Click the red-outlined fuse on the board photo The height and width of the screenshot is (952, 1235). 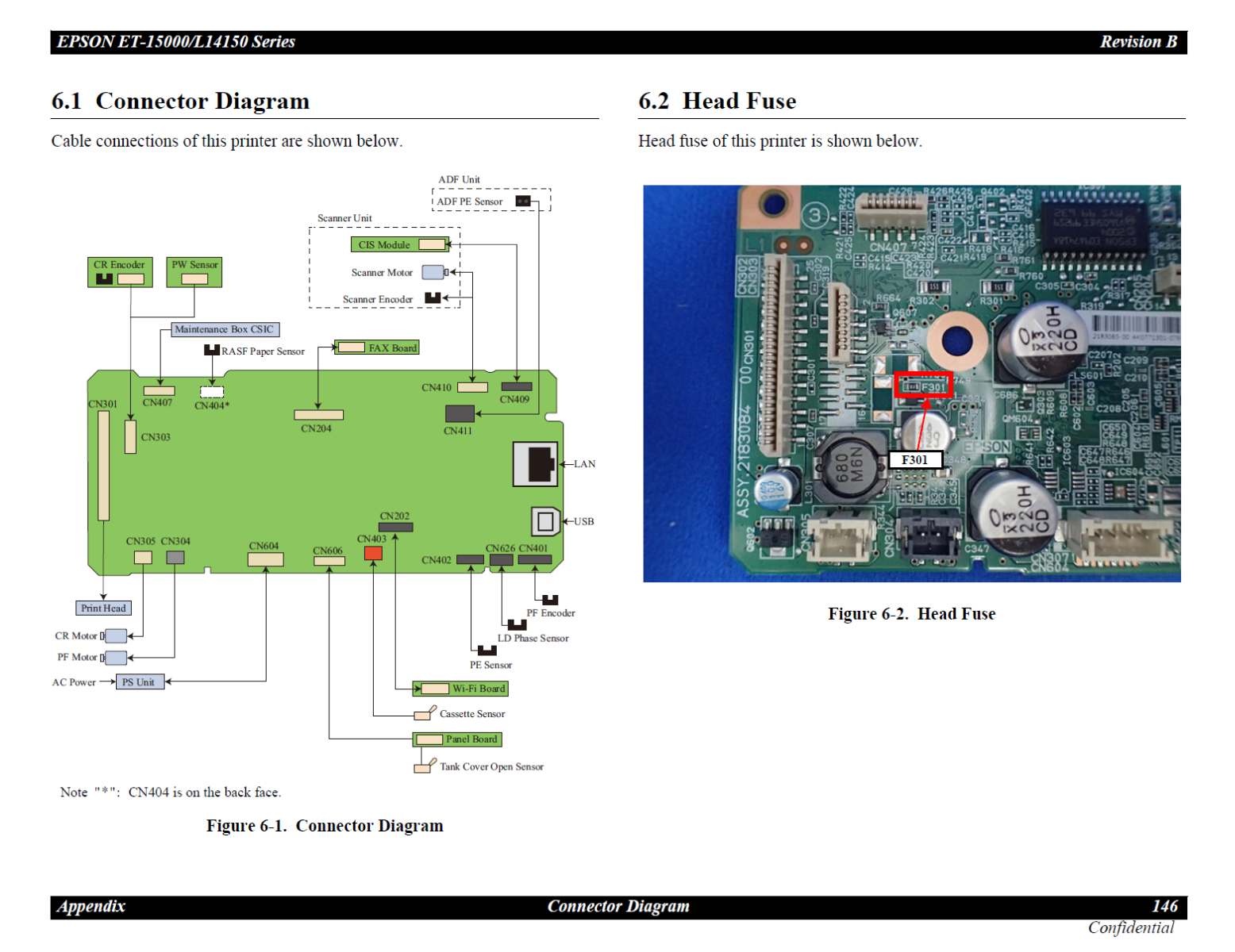click(924, 386)
